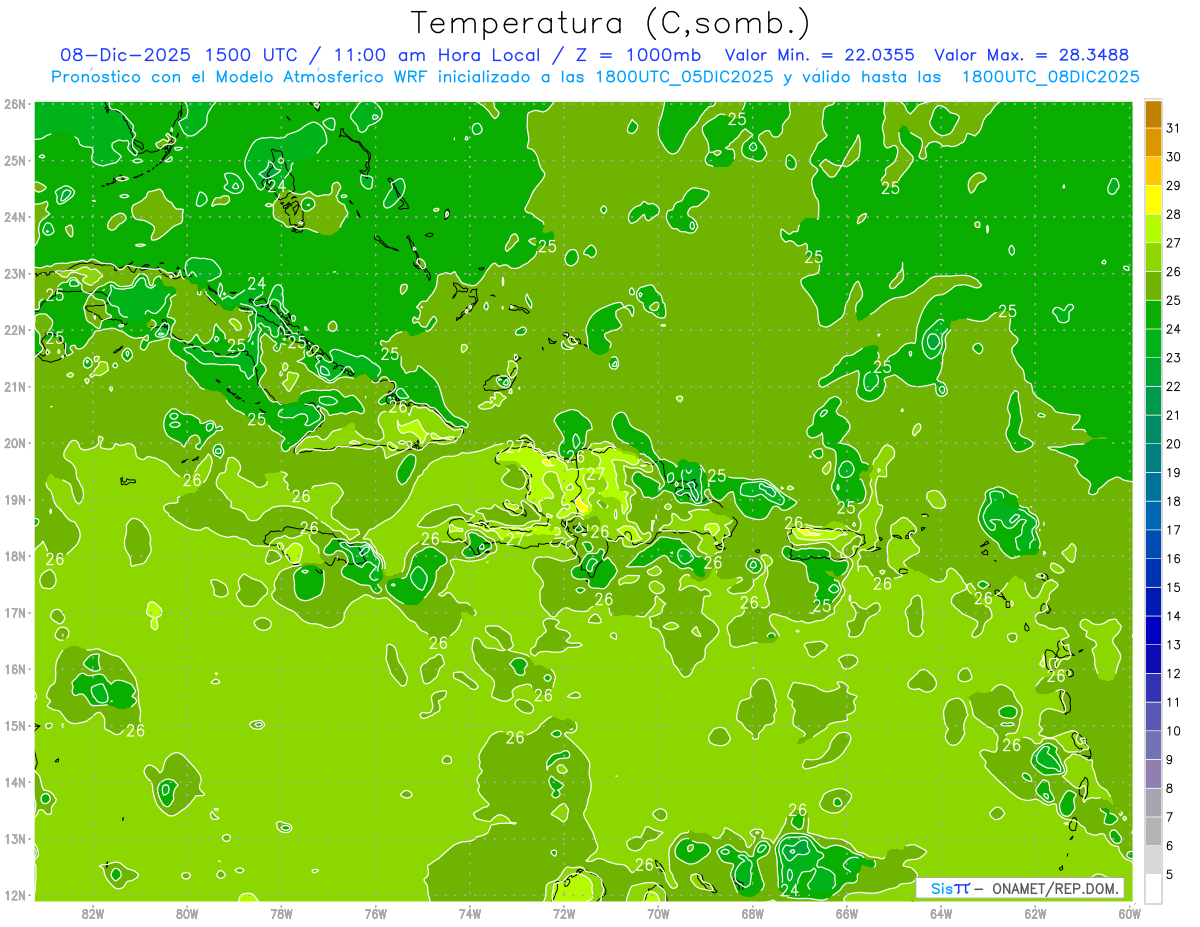Click the '17N' latitude axis label

tap(15, 612)
